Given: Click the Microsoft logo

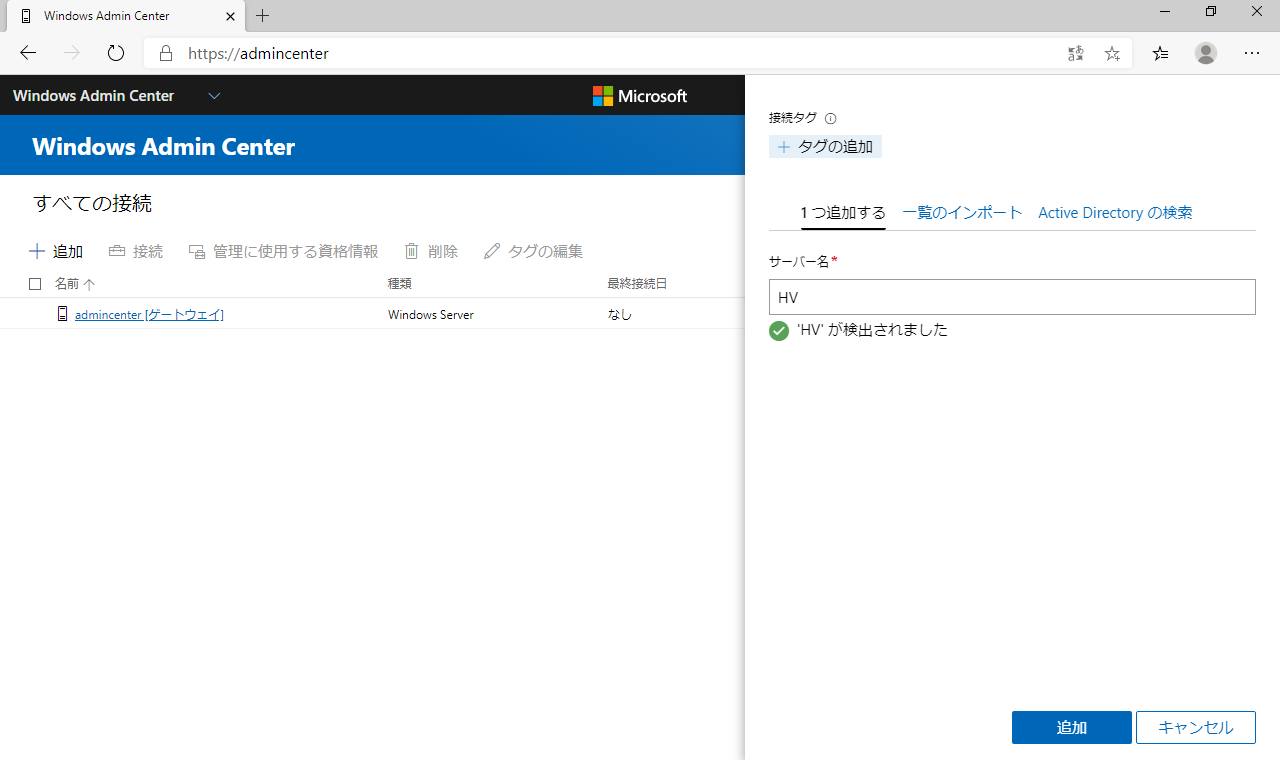Looking at the screenshot, I should point(640,96).
